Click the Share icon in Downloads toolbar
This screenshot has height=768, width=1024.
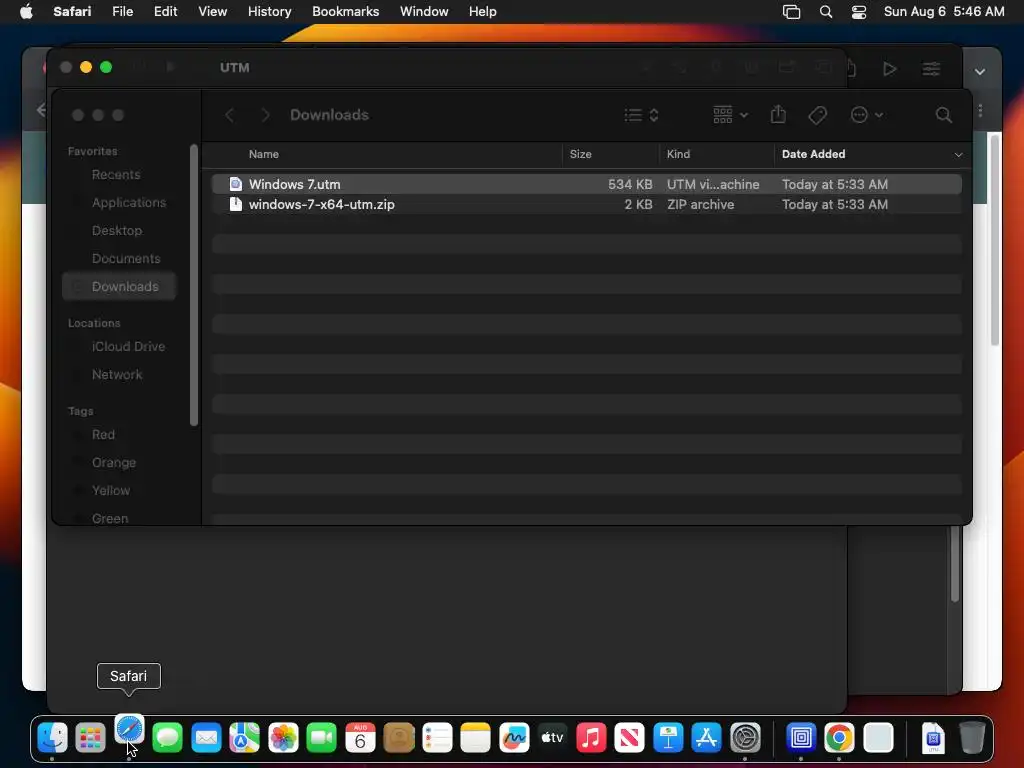click(x=778, y=115)
